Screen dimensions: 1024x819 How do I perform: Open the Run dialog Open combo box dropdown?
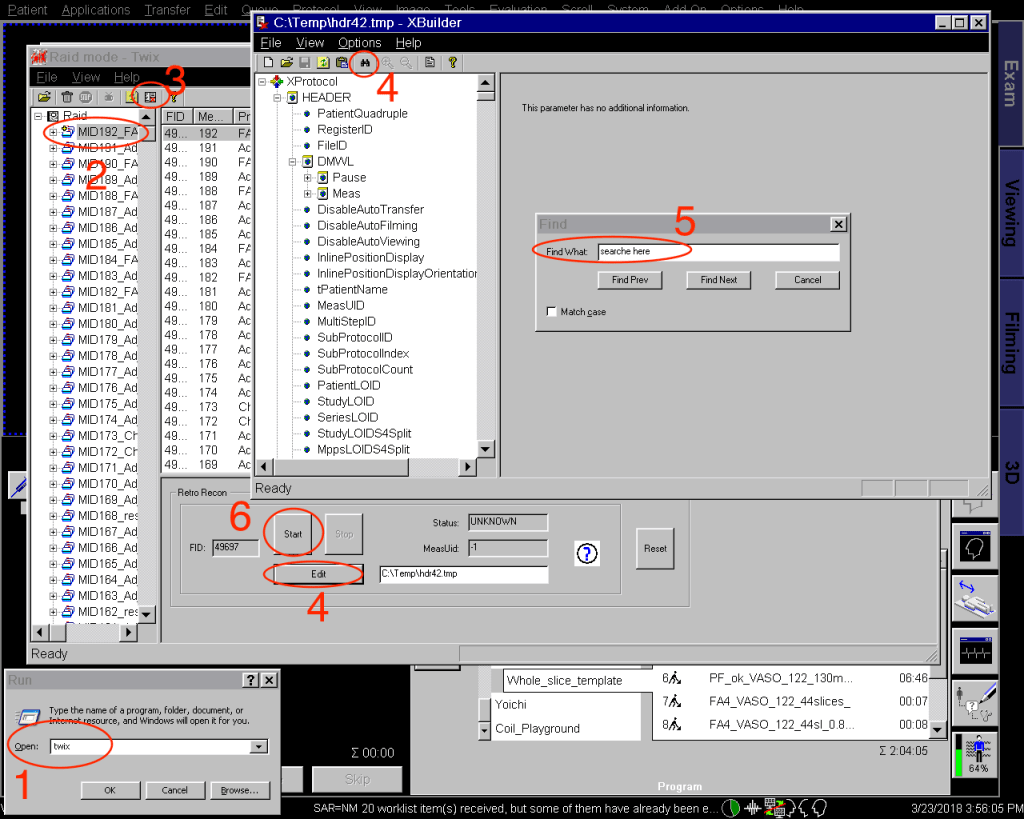[x=259, y=746]
